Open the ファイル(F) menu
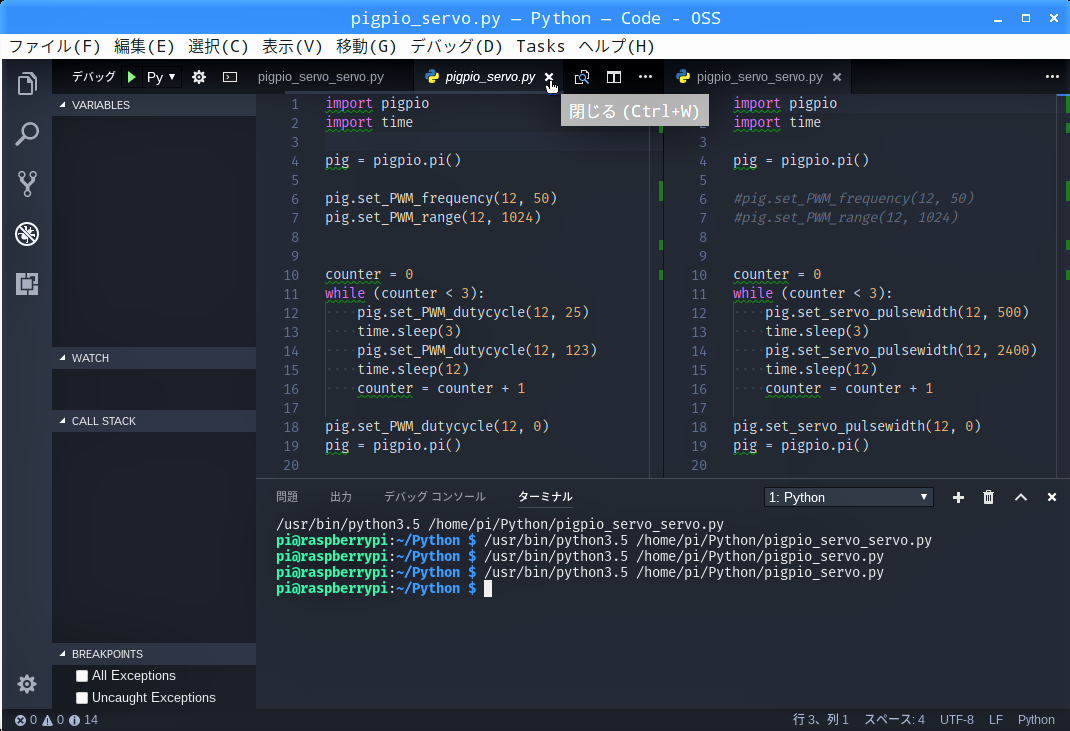Viewport: 1070px width, 731px height. click(55, 46)
